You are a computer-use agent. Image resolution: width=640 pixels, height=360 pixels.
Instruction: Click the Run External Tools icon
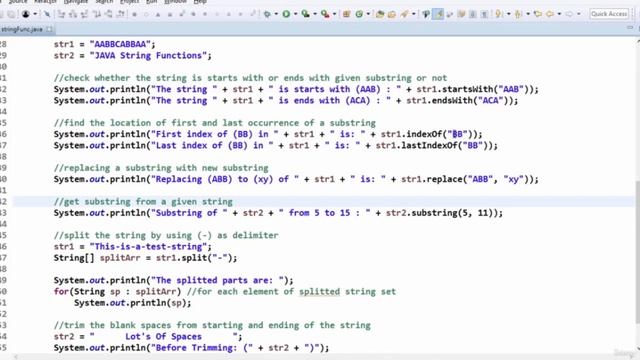pyautogui.click(x=325, y=14)
